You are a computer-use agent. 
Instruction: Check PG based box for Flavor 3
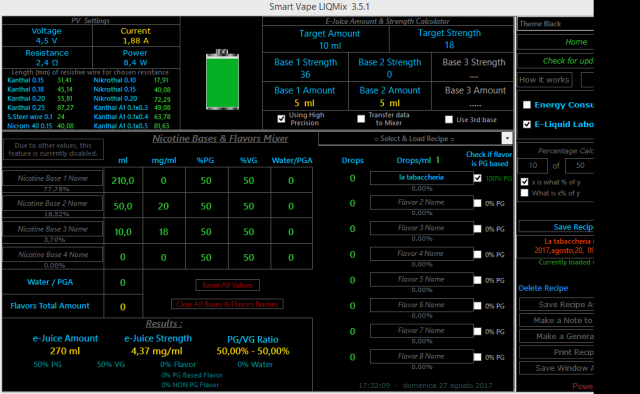[x=478, y=229]
